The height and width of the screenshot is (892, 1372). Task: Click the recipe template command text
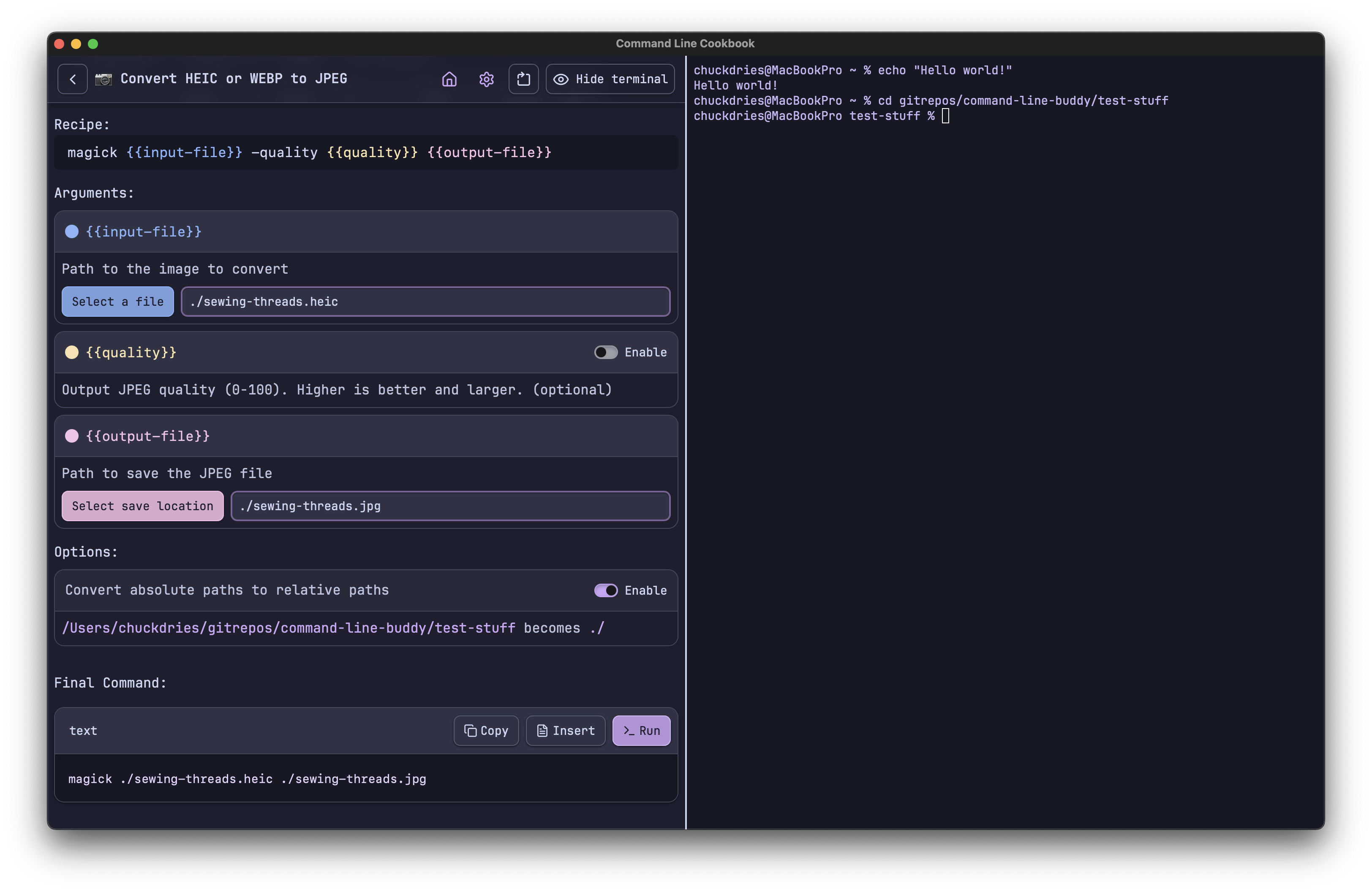tap(309, 152)
